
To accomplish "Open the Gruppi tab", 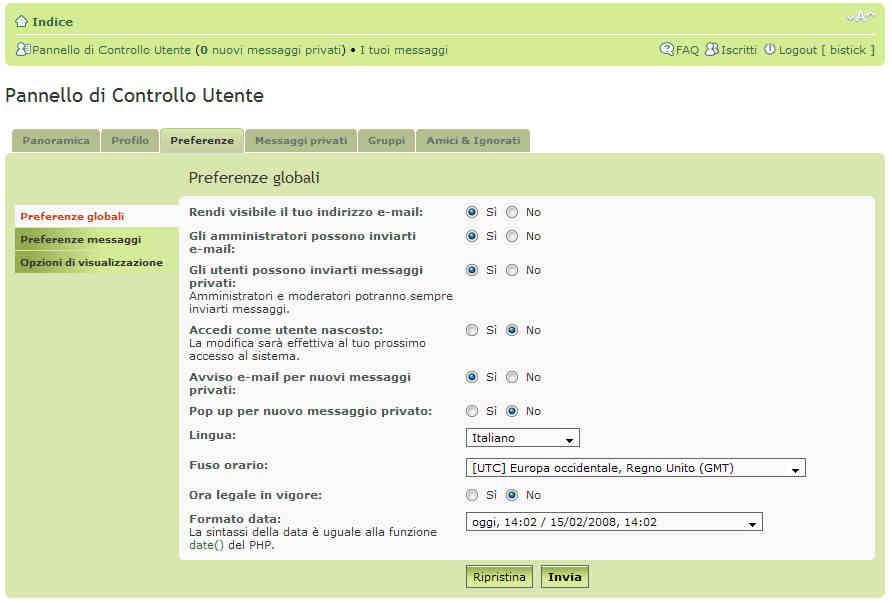I will [x=386, y=141].
